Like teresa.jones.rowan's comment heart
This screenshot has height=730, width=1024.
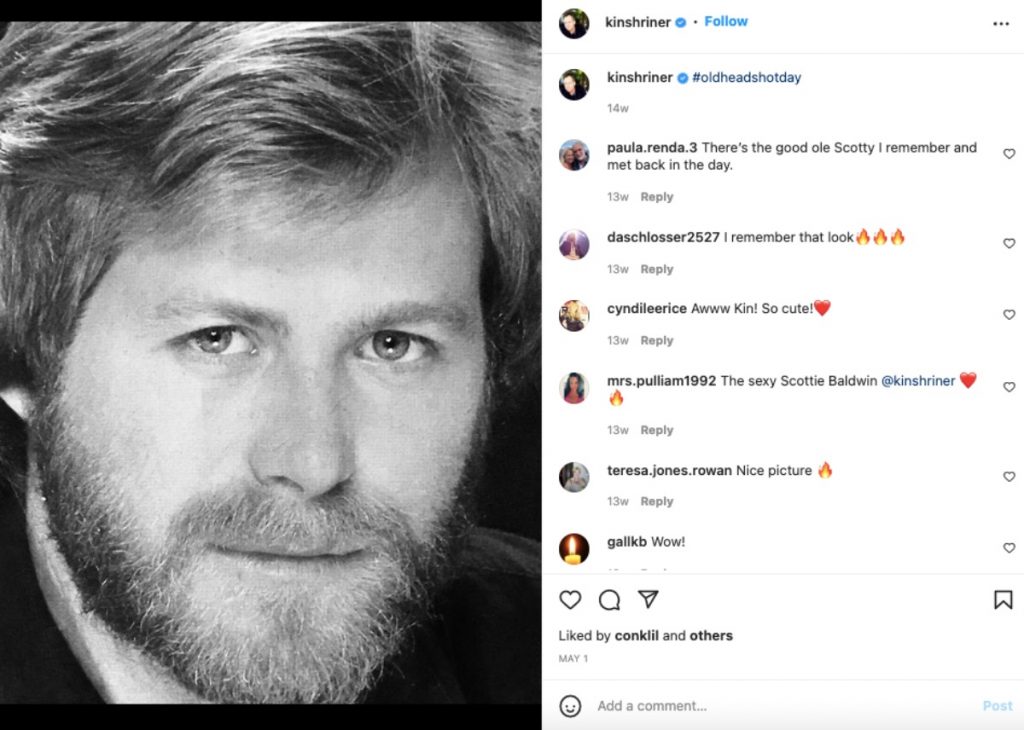coord(1008,477)
